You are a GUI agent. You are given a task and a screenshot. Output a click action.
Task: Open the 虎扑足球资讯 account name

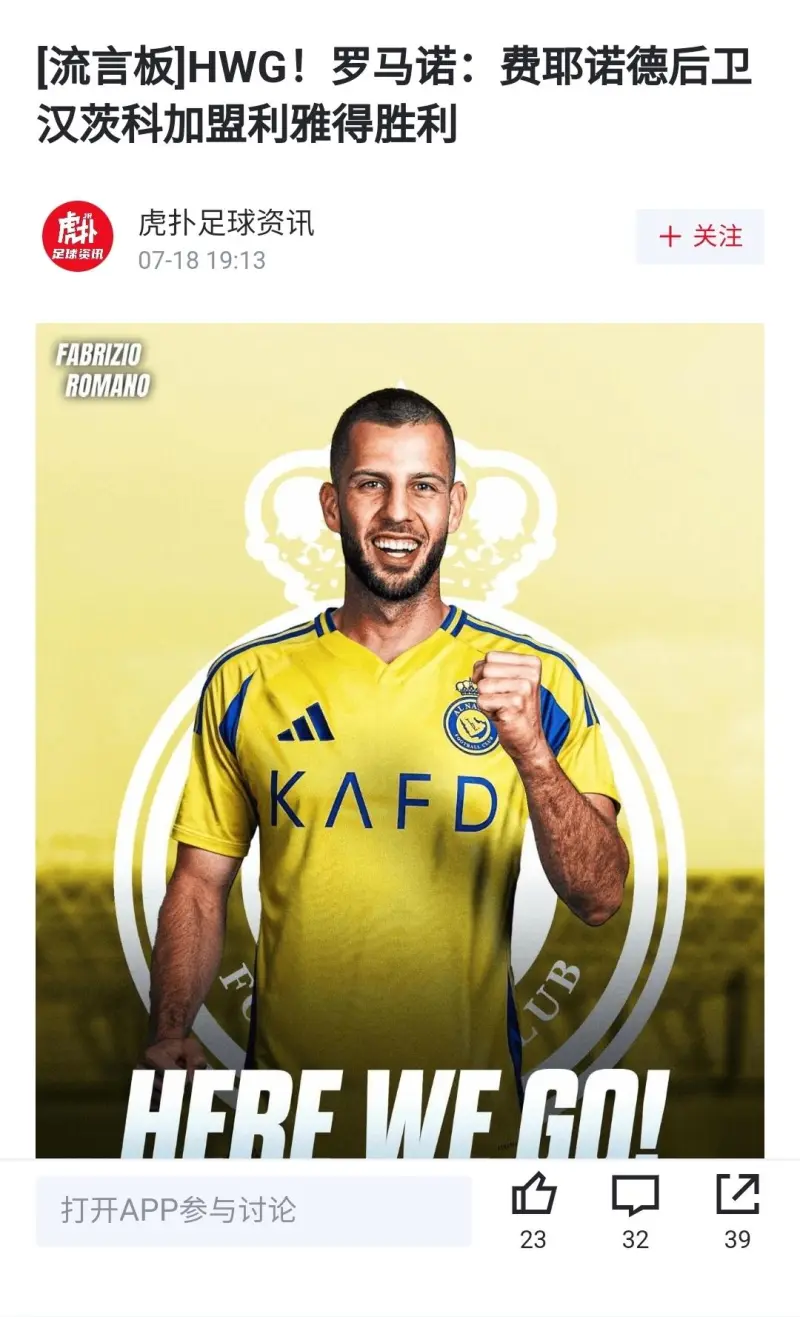click(226, 223)
